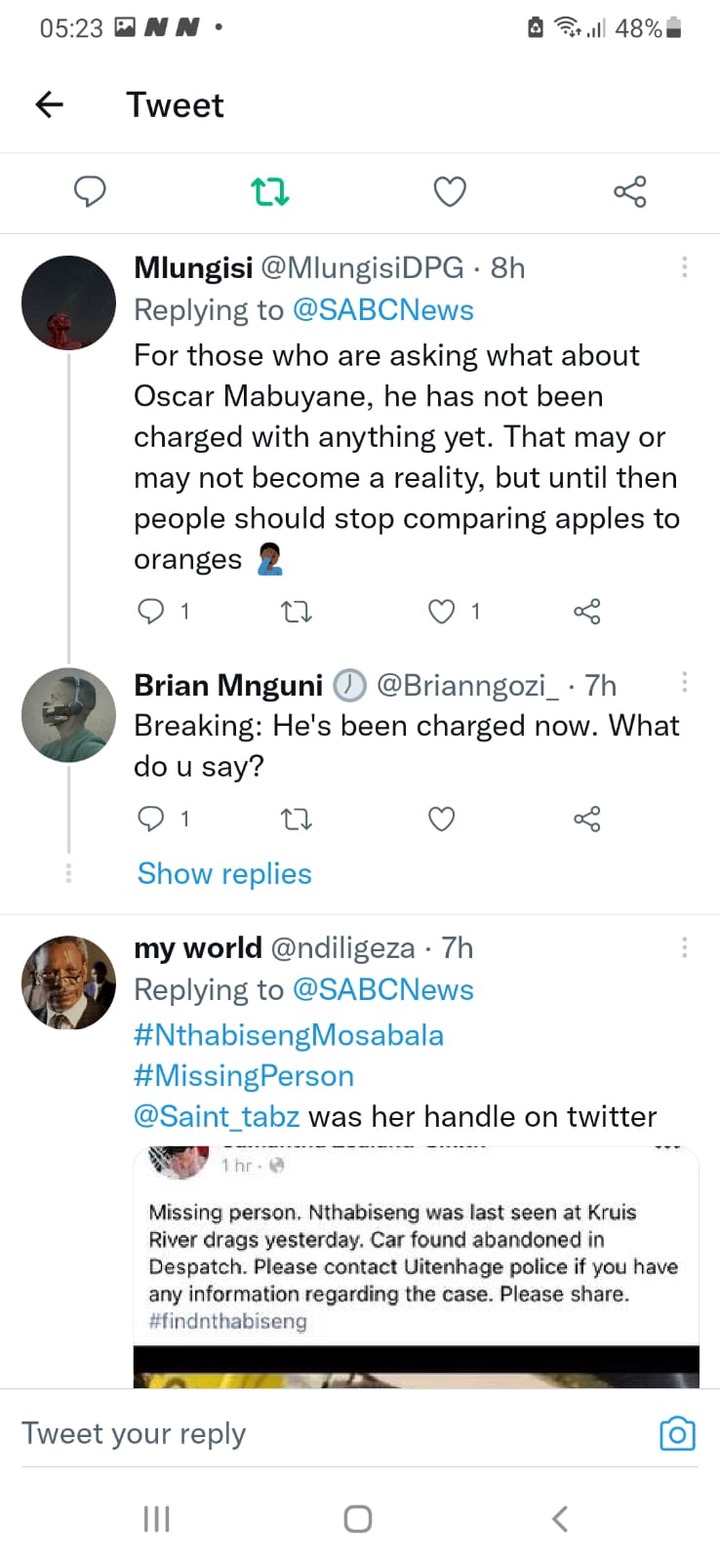The image size is (720, 1560).
Task: Open the #NthabisengMosabala hashtag
Action: tap(288, 1034)
